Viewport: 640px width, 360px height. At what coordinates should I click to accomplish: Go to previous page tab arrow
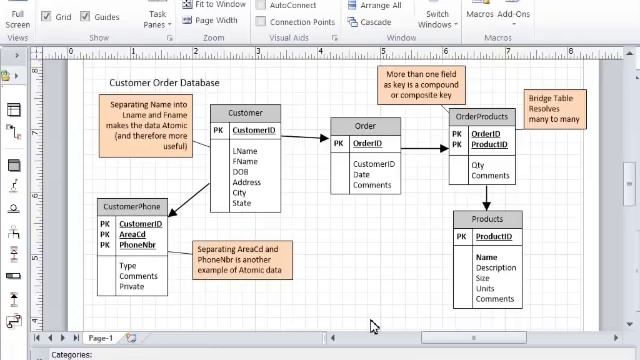(50, 338)
